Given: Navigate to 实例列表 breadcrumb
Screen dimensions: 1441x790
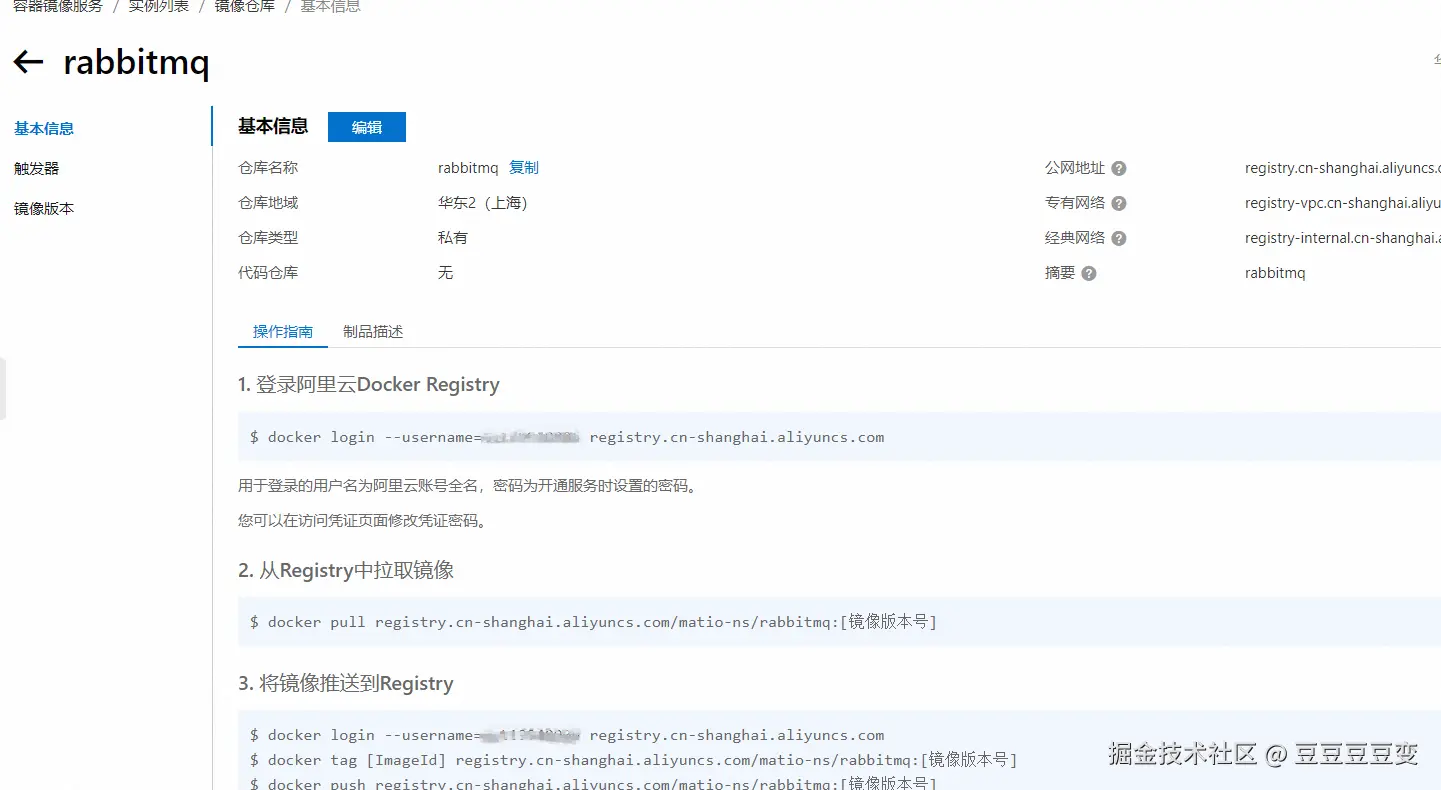Looking at the screenshot, I should click(x=159, y=7).
